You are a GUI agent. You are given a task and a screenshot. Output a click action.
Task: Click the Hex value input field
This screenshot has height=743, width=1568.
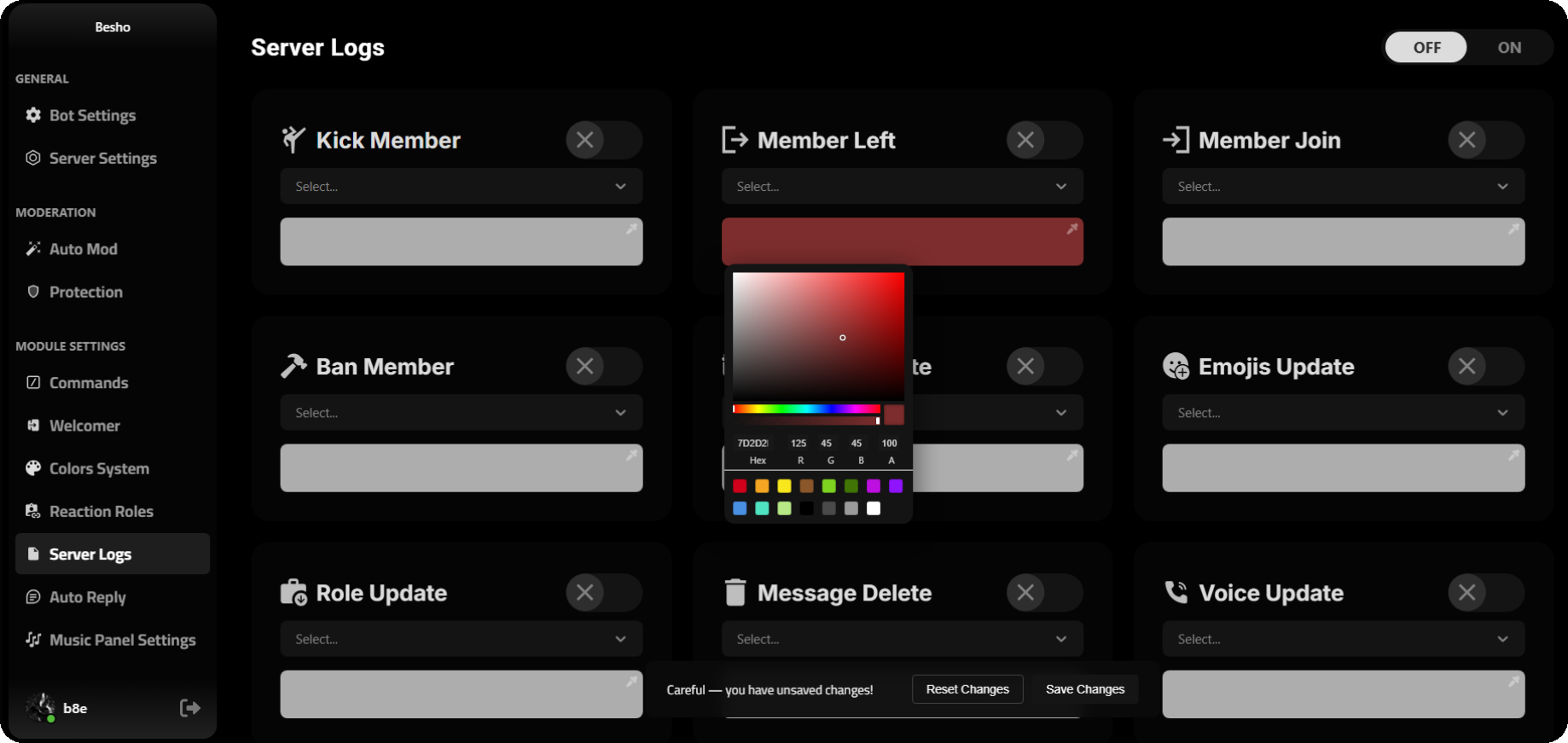coord(754,444)
